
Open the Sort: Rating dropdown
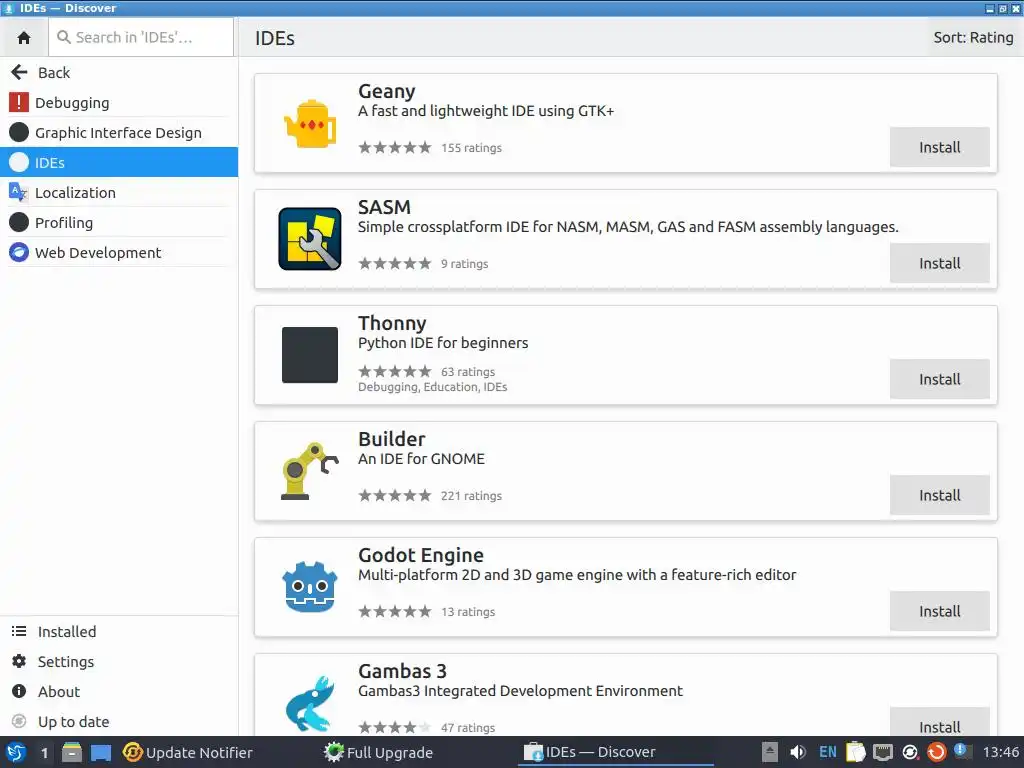pyautogui.click(x=973, y=37)
